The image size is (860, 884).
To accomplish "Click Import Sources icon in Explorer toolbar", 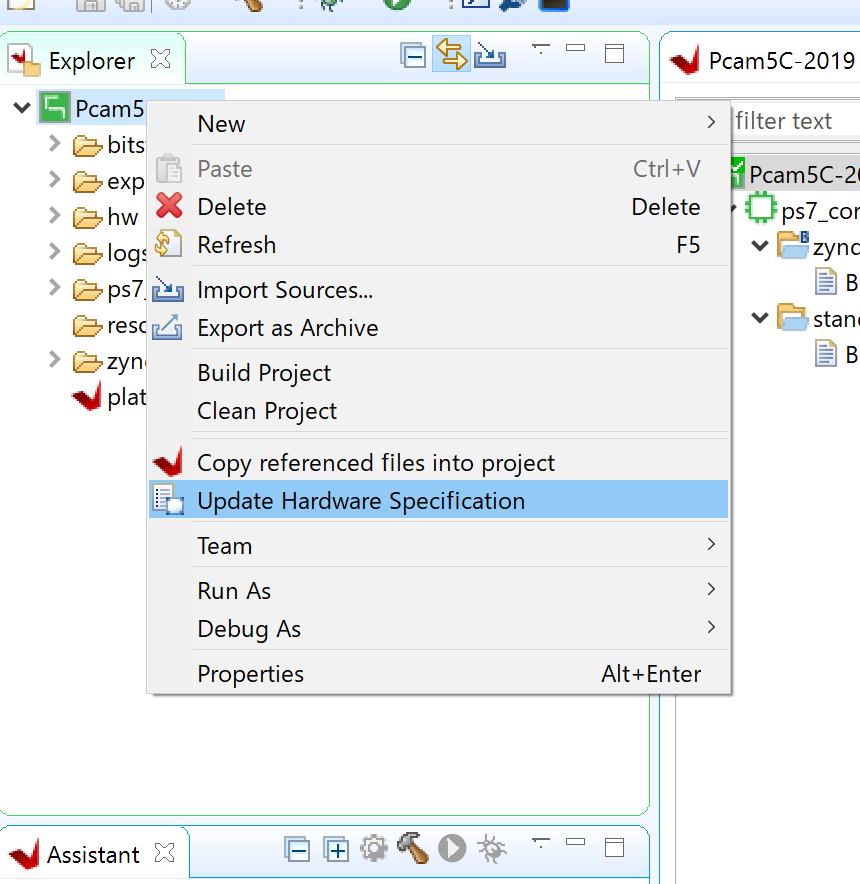I will coord(489,56).
